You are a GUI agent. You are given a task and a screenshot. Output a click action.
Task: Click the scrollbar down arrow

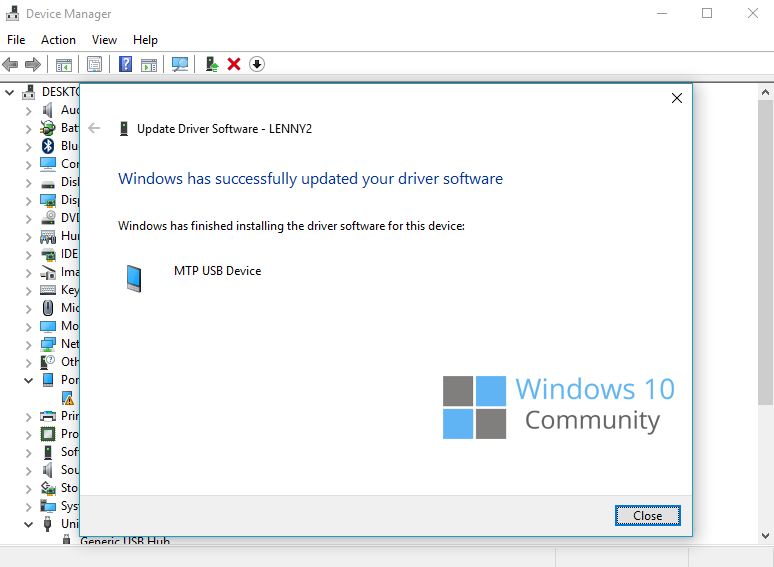click(765, 536)
